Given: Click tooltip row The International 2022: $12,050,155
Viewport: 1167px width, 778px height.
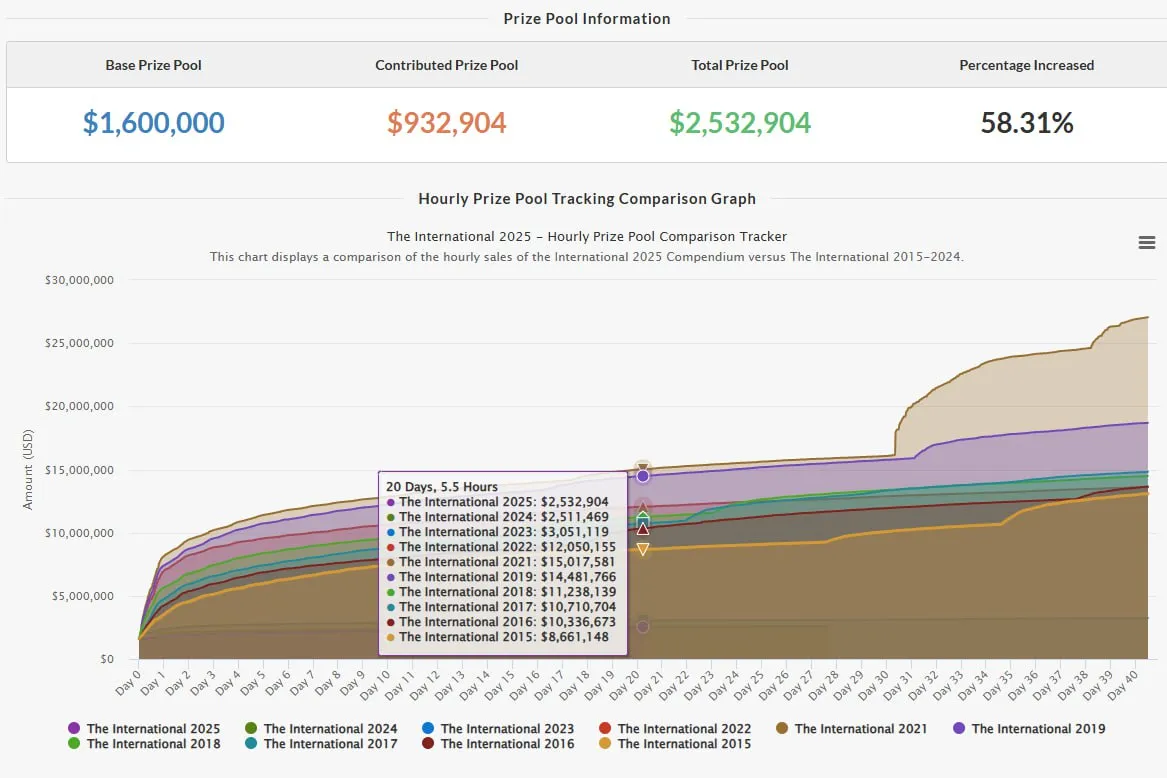Looking at the screenshot, I should (501, 546).
